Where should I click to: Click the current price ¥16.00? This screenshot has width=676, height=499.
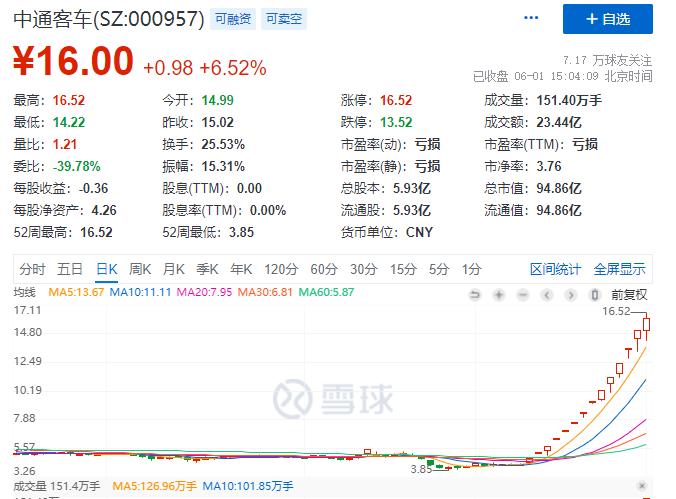click(x=73, y=61)
